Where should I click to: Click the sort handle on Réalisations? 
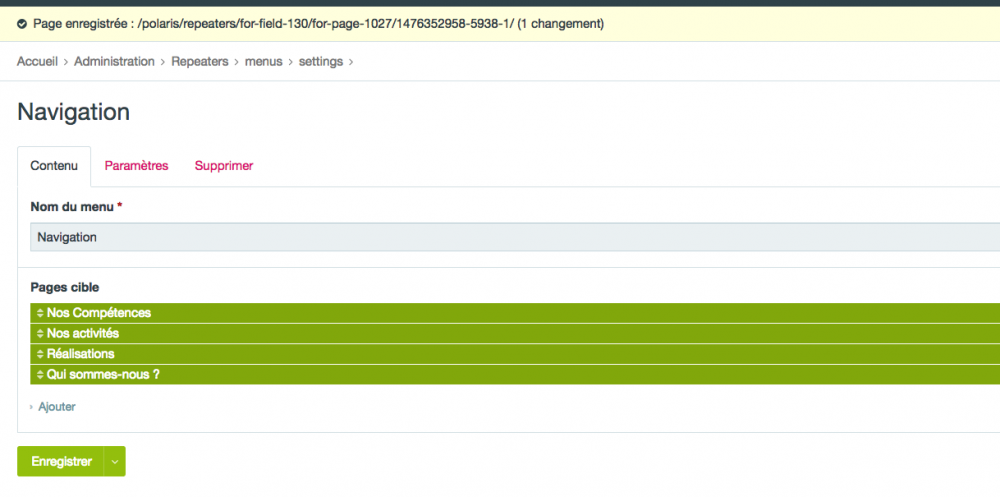[40, 354]
